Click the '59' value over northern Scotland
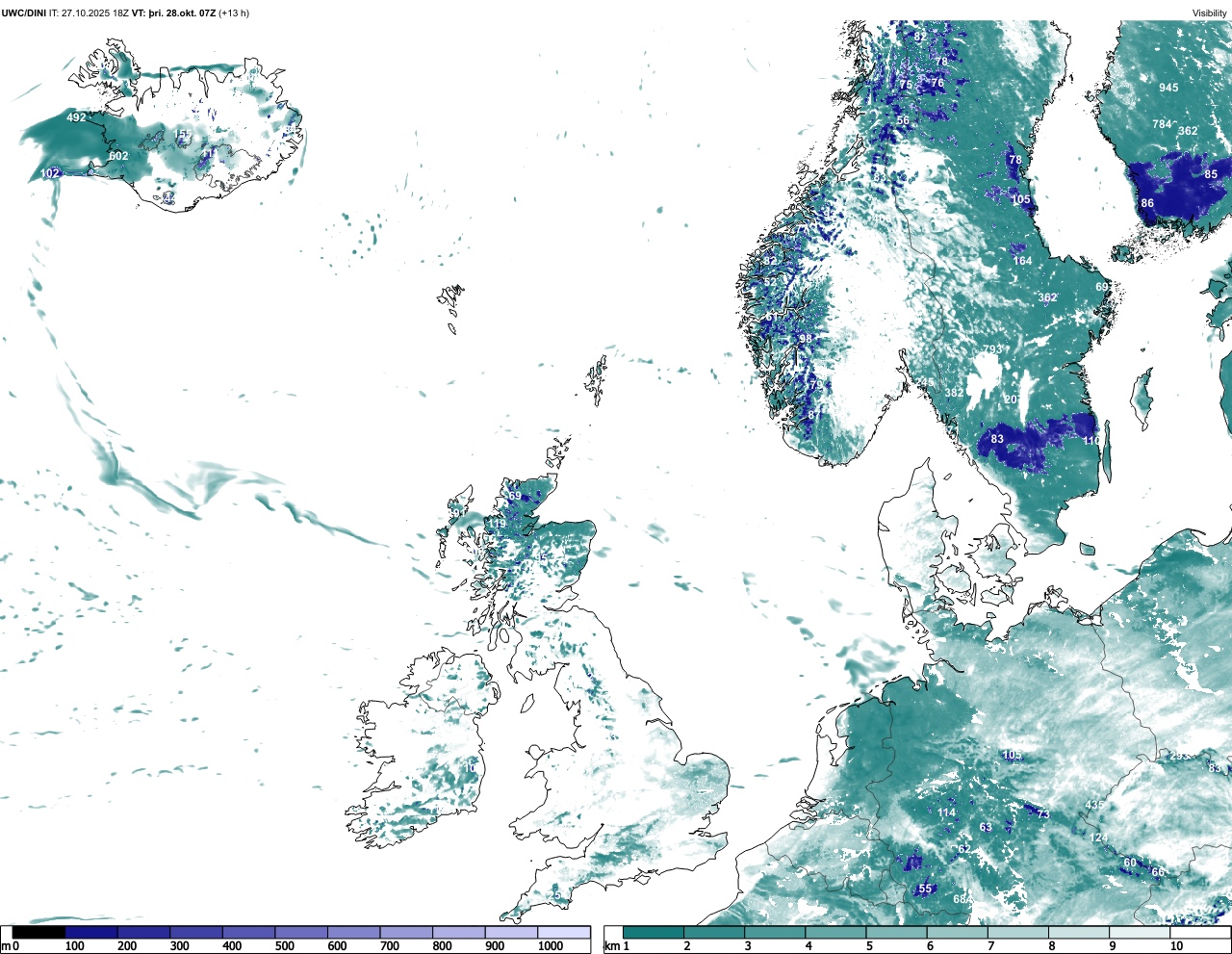The height and width of the screenshot is (954, 1232). 515,497
